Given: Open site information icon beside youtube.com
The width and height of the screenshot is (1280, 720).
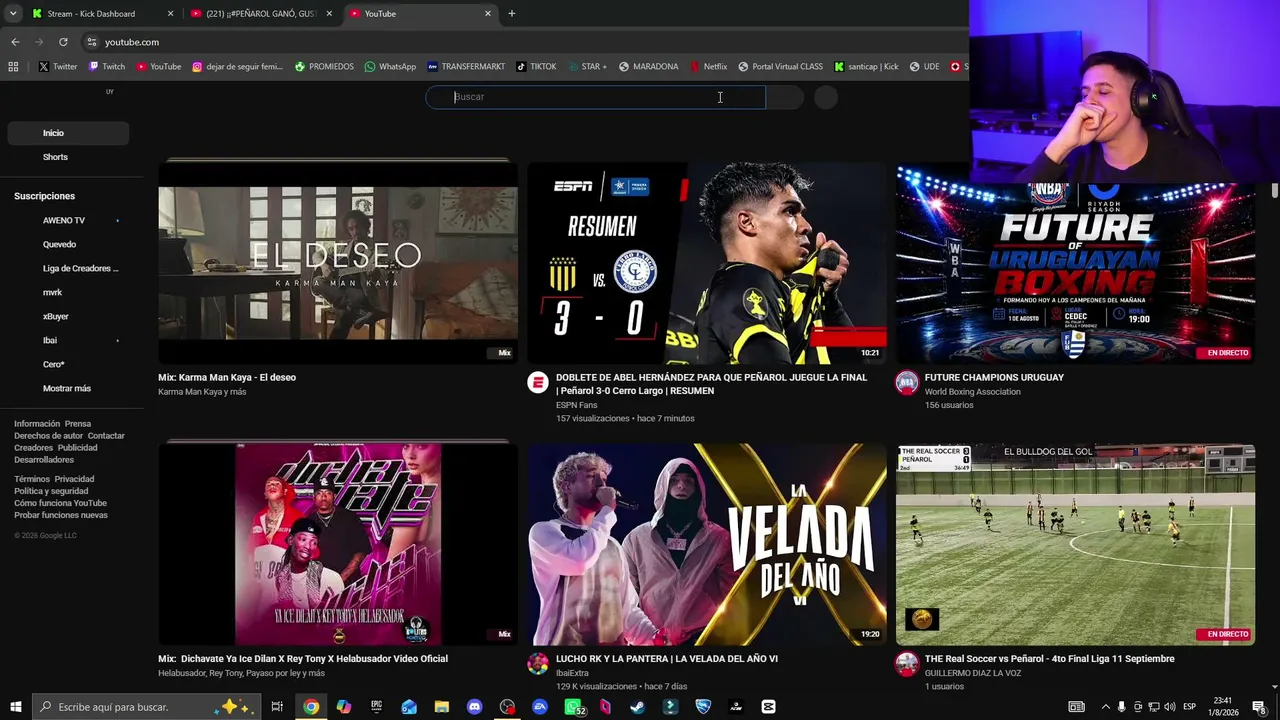Looking at the screenshot, I should pos(91,42).
